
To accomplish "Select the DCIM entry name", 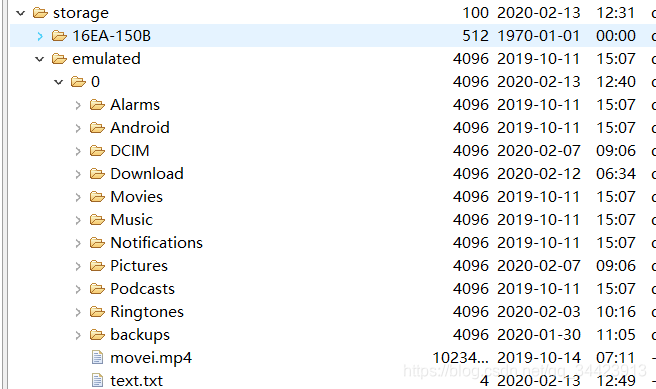I will point(130,151).
